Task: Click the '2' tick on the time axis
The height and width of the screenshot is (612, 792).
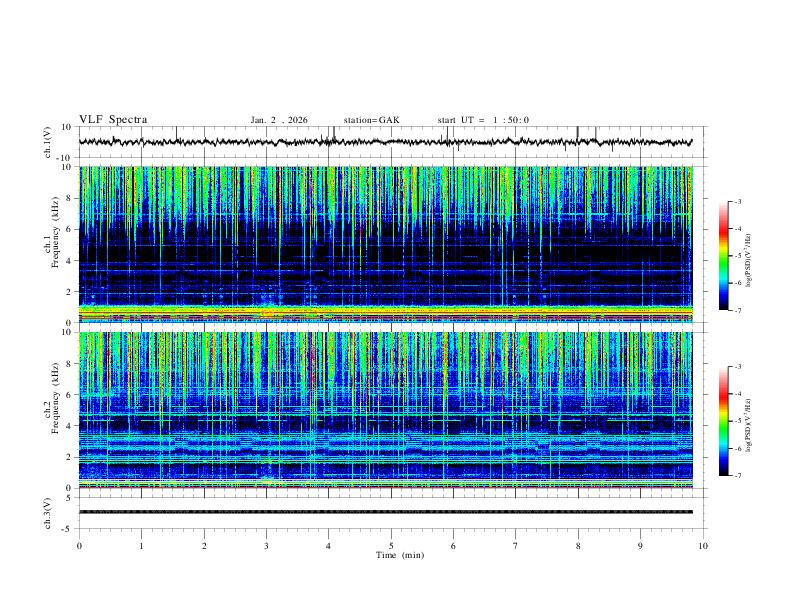Action: (204, 546)
